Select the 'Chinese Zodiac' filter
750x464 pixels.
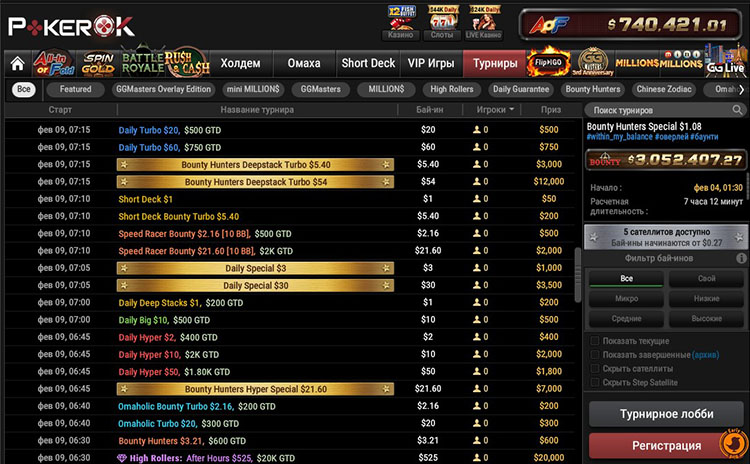(664, 89)
